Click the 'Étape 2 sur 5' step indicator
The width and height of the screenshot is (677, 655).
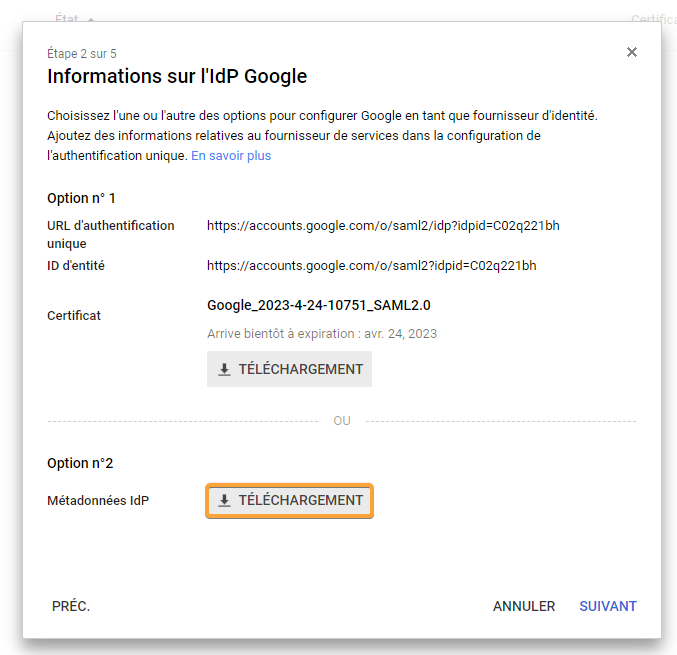point(82,54)
